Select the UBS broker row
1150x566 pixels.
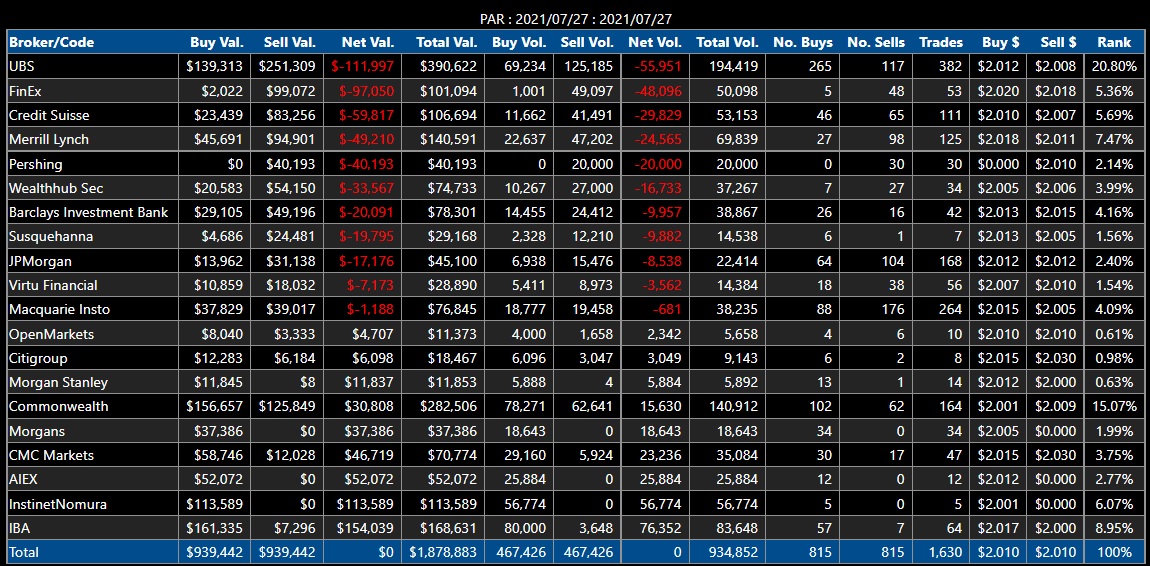coord(575,67)
